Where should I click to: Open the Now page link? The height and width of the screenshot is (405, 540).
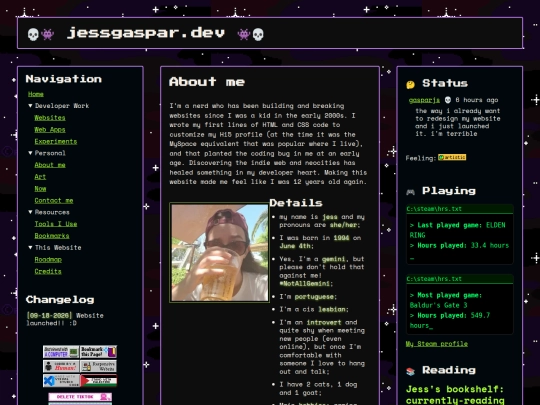pyautogui.click(x=40, y=189)
